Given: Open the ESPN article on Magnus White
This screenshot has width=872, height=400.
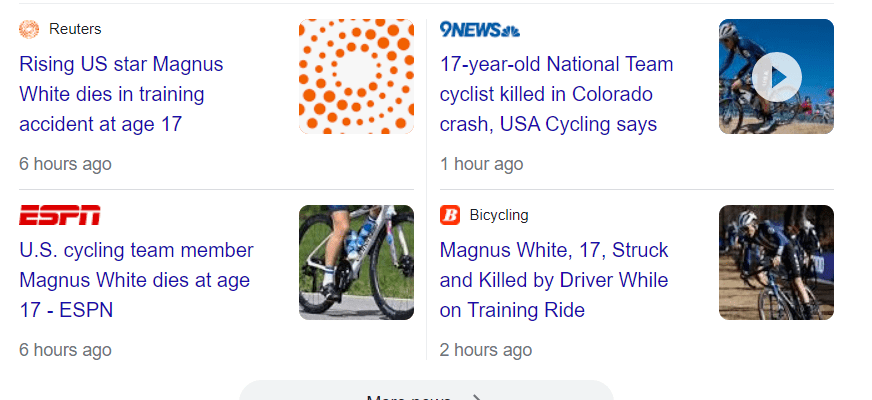Looking at the screenshot, I should click(136, 280).
